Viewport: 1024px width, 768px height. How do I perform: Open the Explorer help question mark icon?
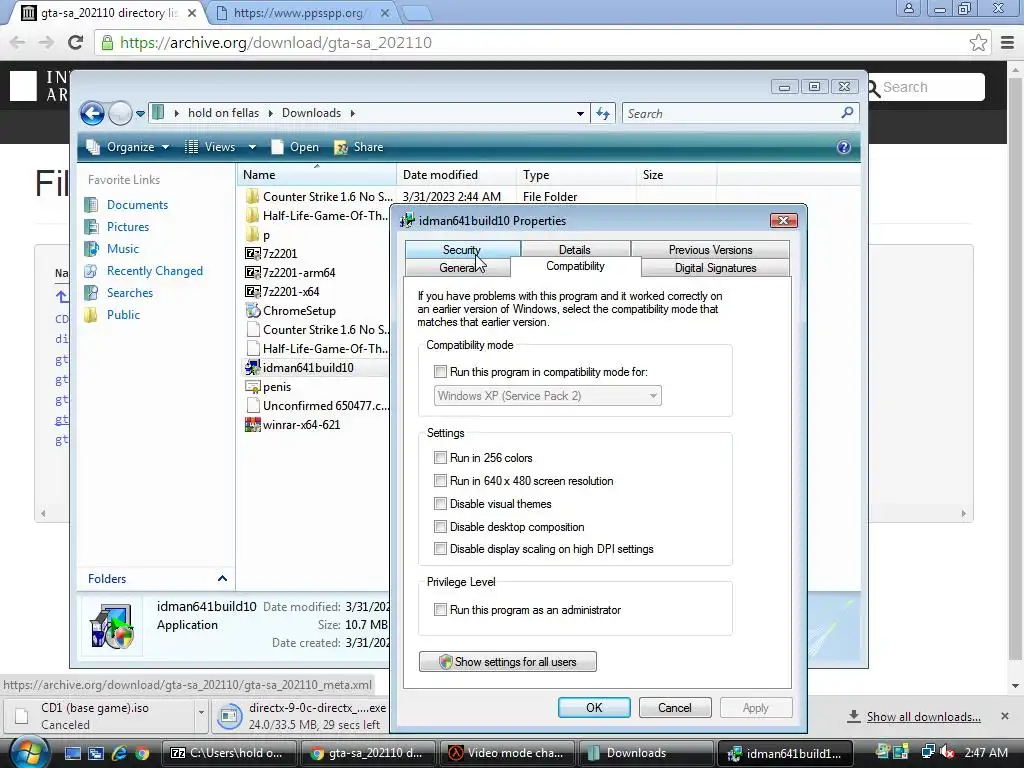point(844,147)
